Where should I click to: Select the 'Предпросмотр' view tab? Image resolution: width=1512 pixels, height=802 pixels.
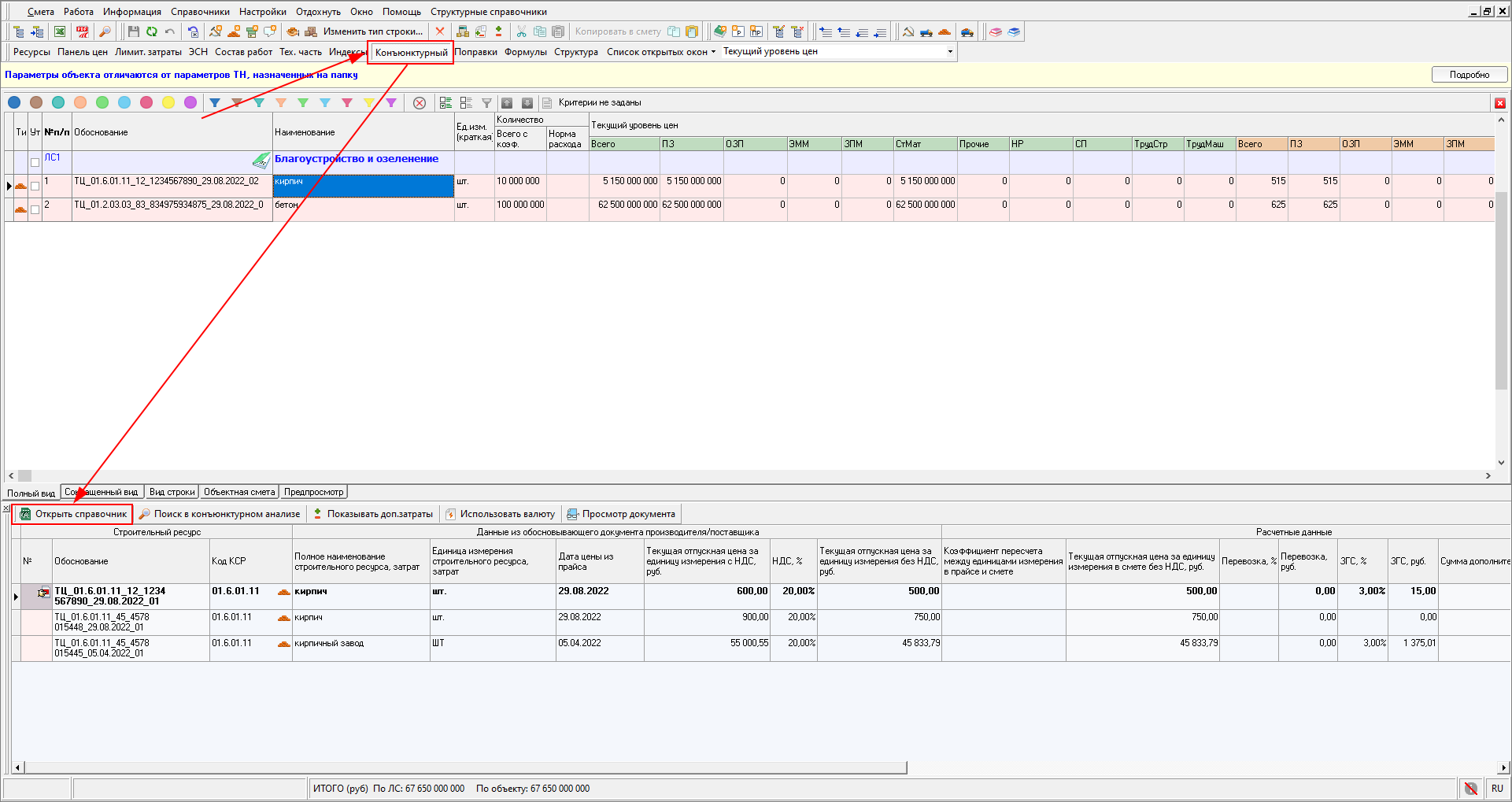tap(313, 492)
